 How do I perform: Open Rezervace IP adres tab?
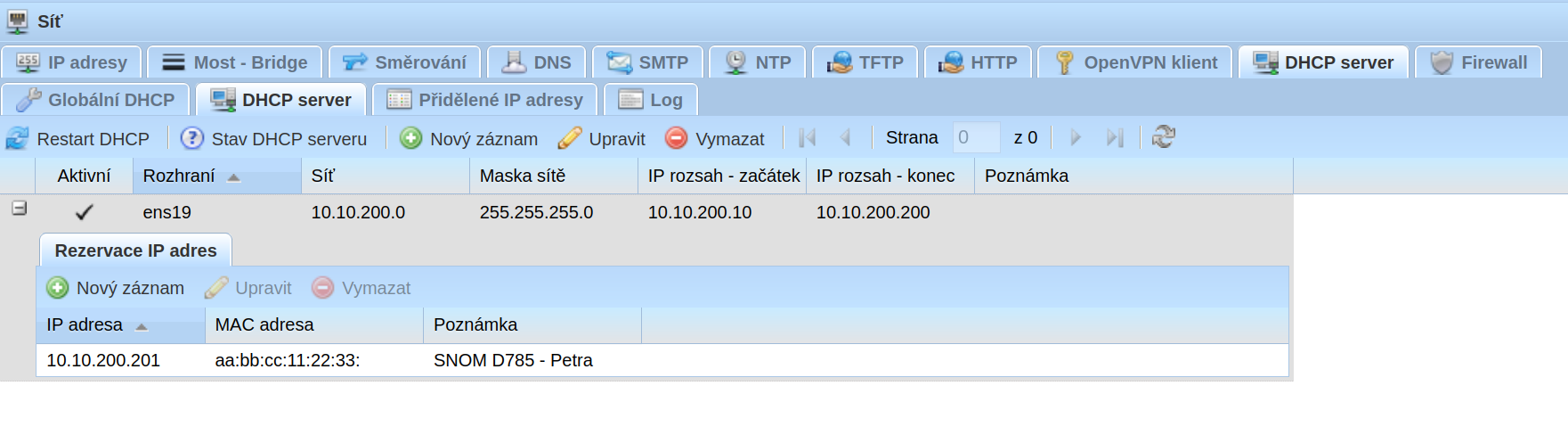tap(135, 250)
